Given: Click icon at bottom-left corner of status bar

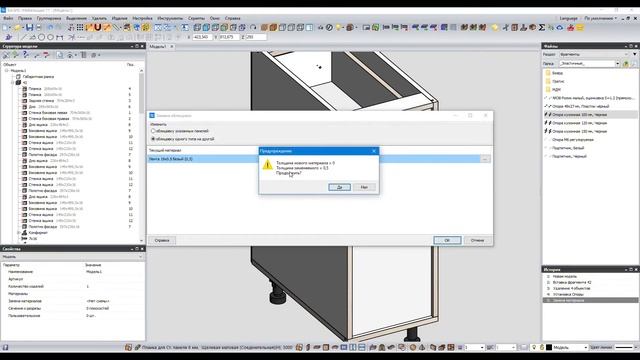Looking at the screenshot, I should 5,347.
